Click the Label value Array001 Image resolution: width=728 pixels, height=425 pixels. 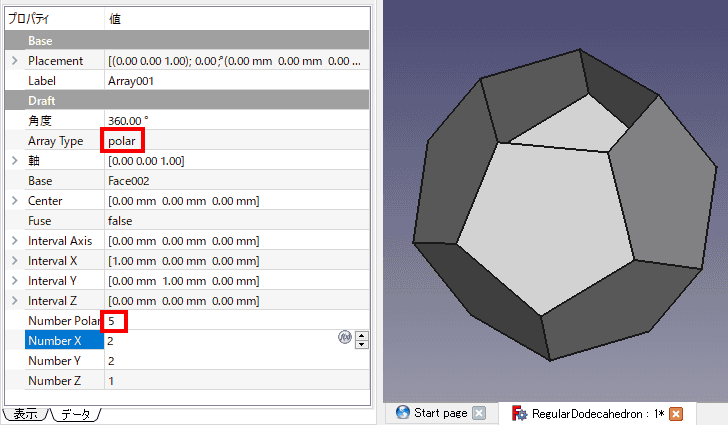point(131,81)
